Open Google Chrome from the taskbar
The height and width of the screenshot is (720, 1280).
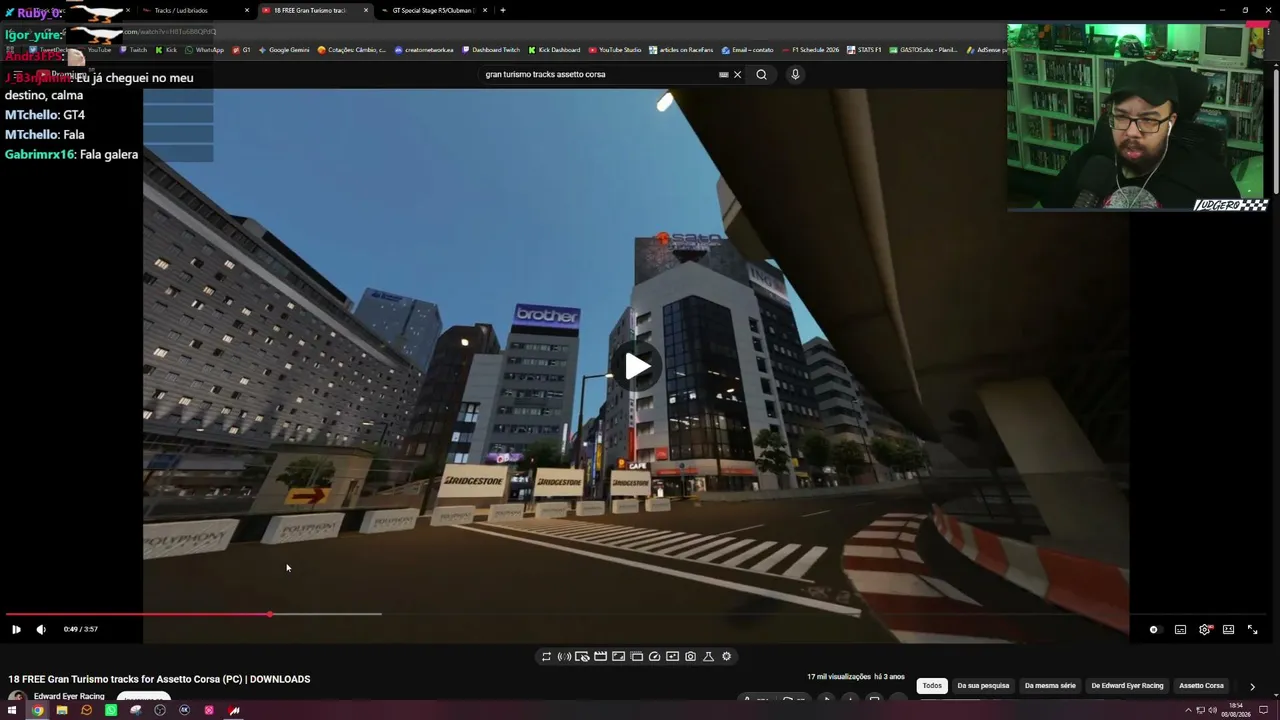37,710
